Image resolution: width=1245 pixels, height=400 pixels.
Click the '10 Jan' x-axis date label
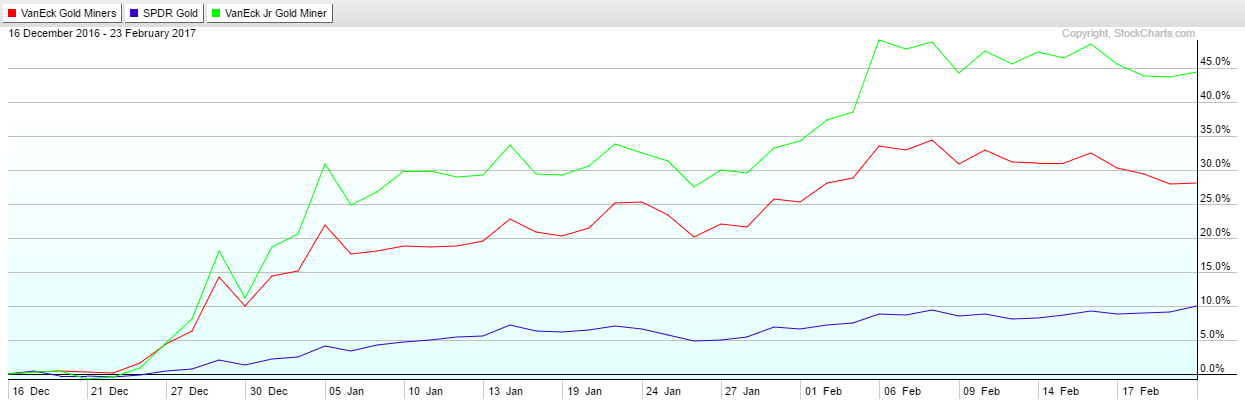pos(426,391)
